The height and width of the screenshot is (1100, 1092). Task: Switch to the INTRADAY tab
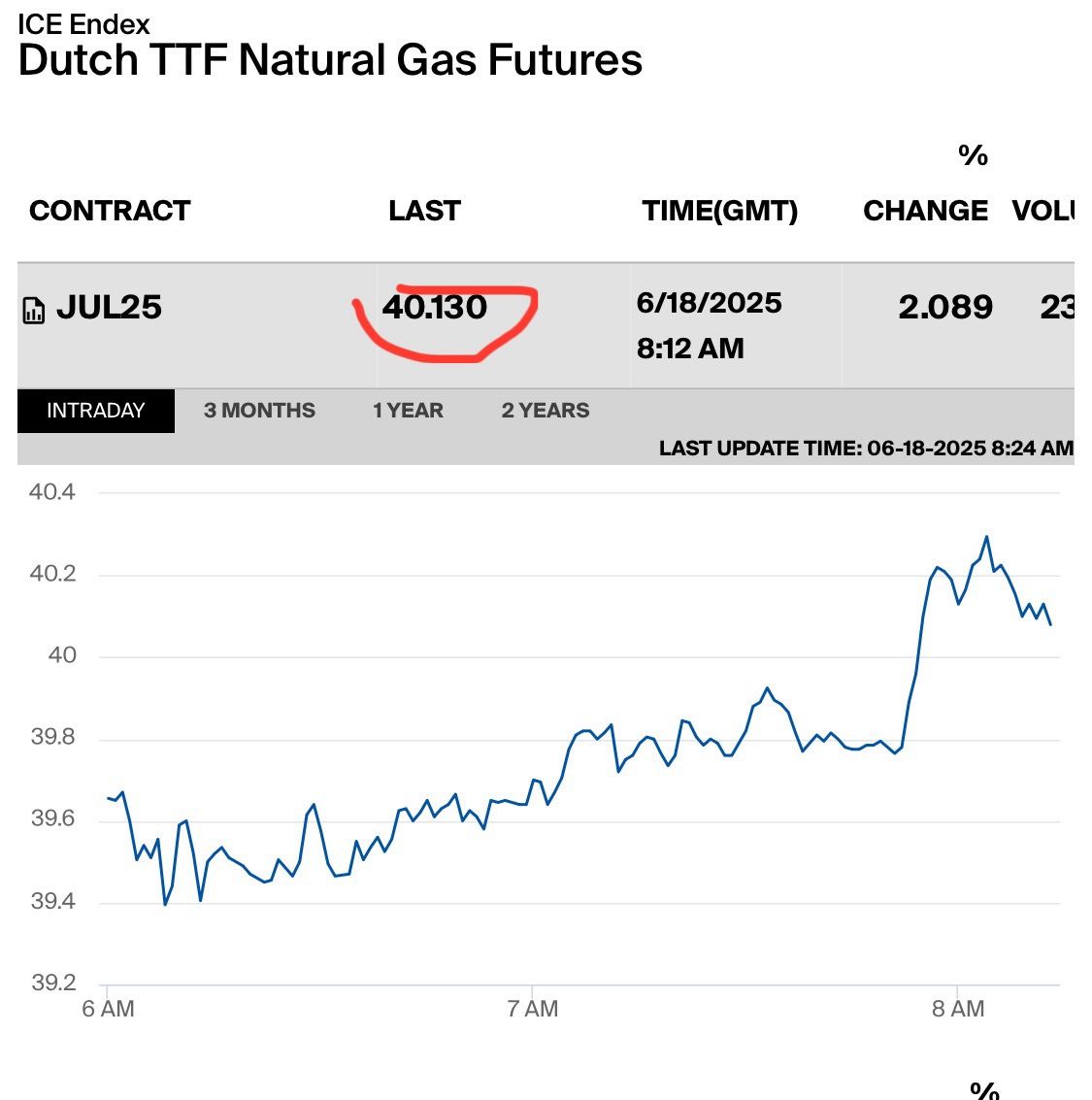tap(95, 411)
